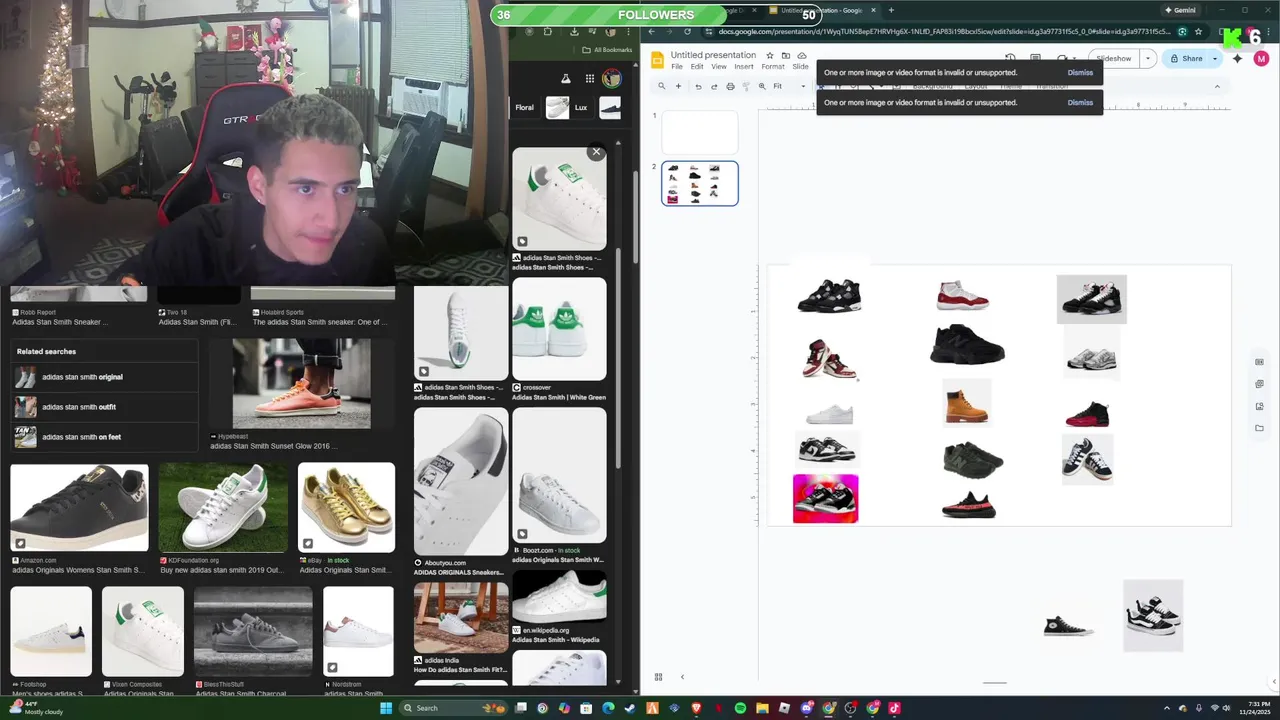Select slide 1 thumbnail in filmstrip

[700, 132]
